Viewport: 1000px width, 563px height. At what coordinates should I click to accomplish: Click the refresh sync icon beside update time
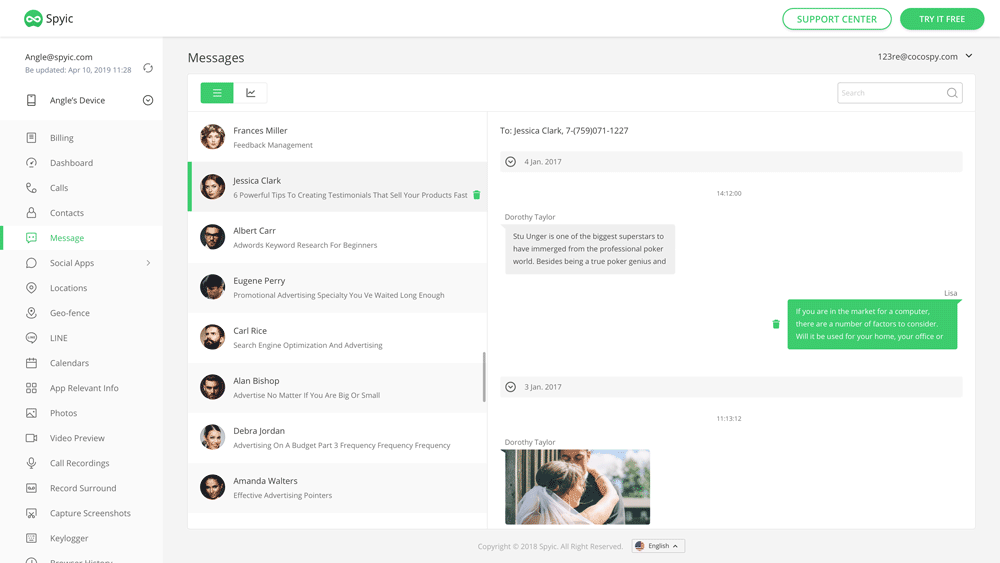(148, 68)
